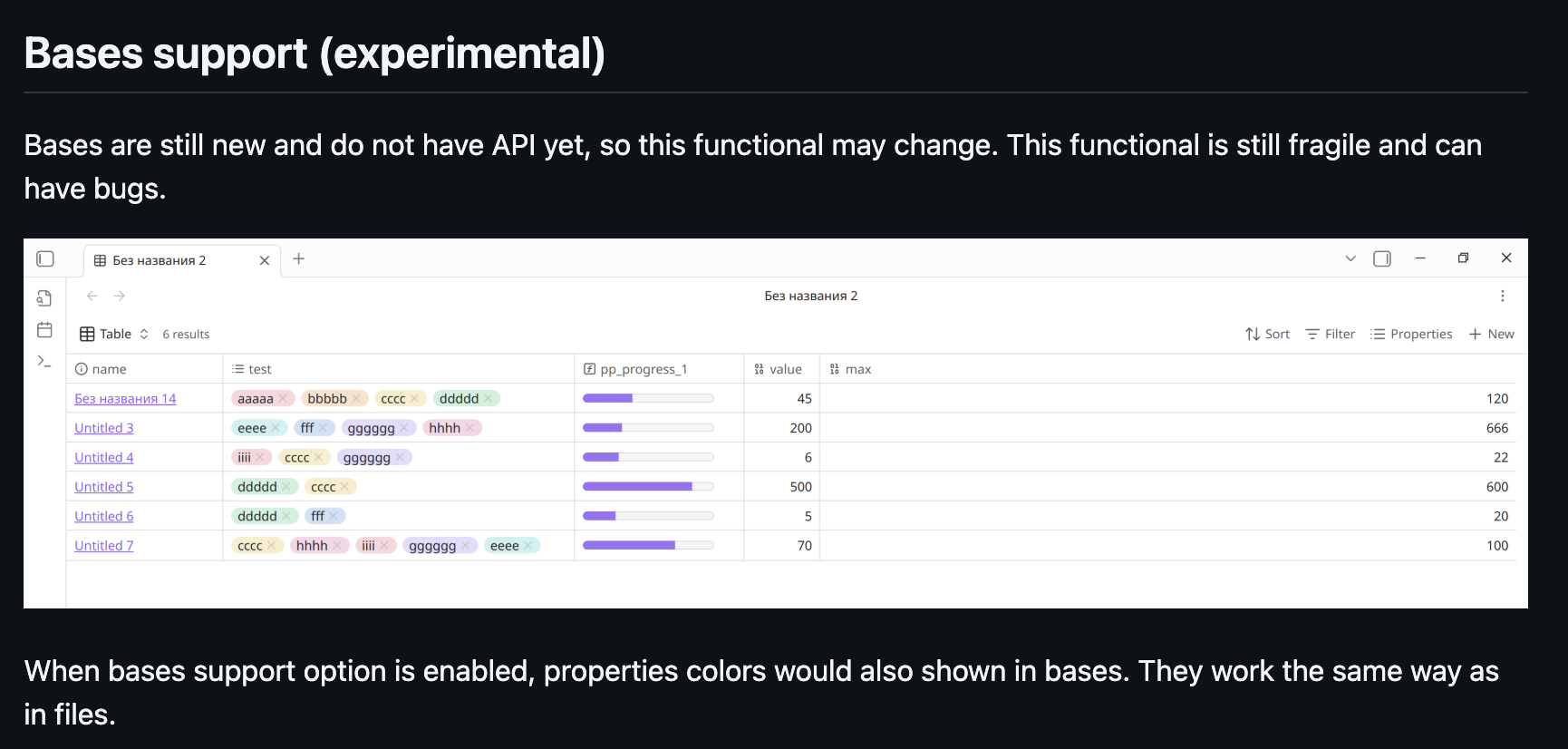Open the Sort options
The image size is (1568, 749).
tap(1267, 334)
